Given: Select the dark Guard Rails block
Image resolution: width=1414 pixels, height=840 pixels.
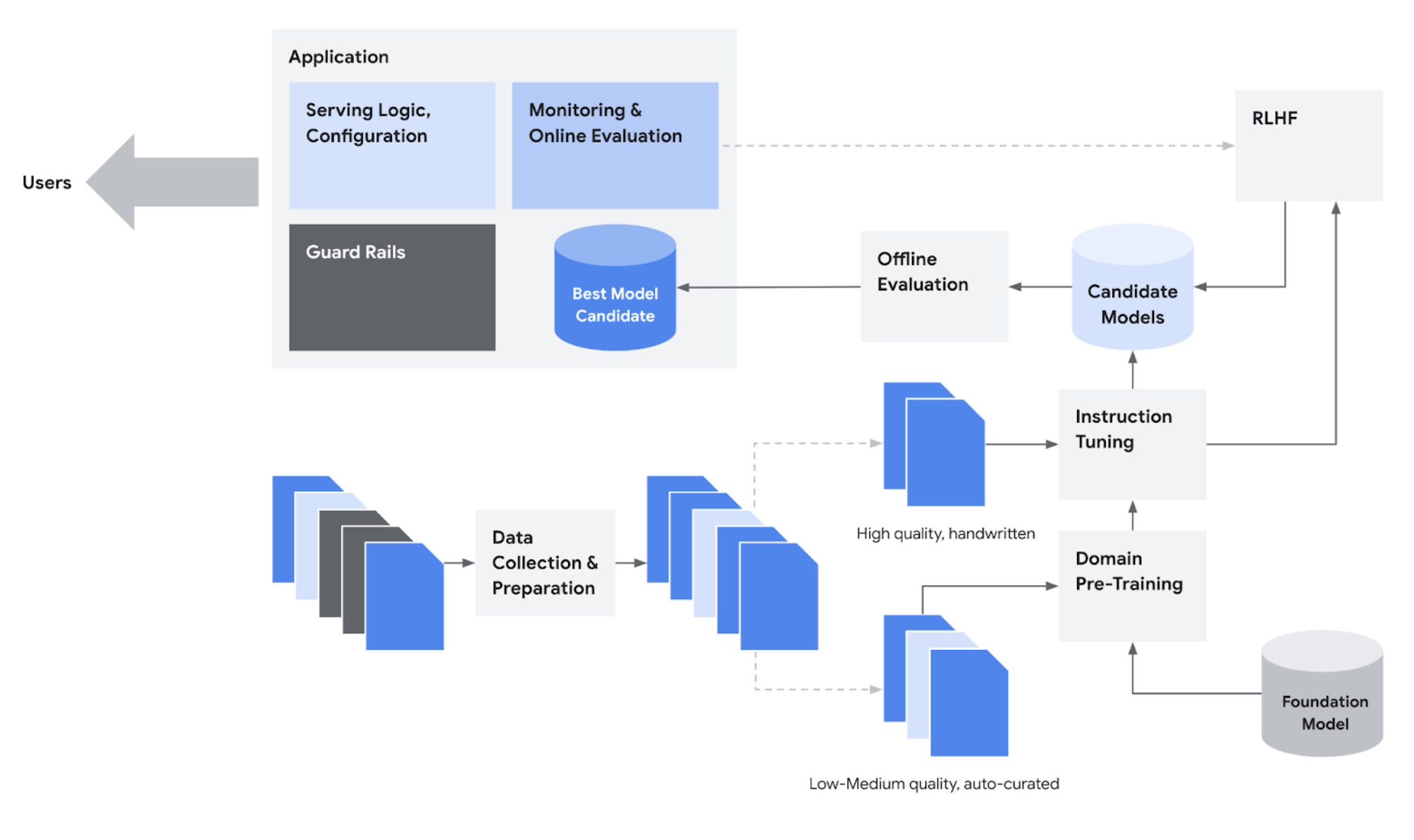Looking at the screenshot, I should tap(392, 288).
